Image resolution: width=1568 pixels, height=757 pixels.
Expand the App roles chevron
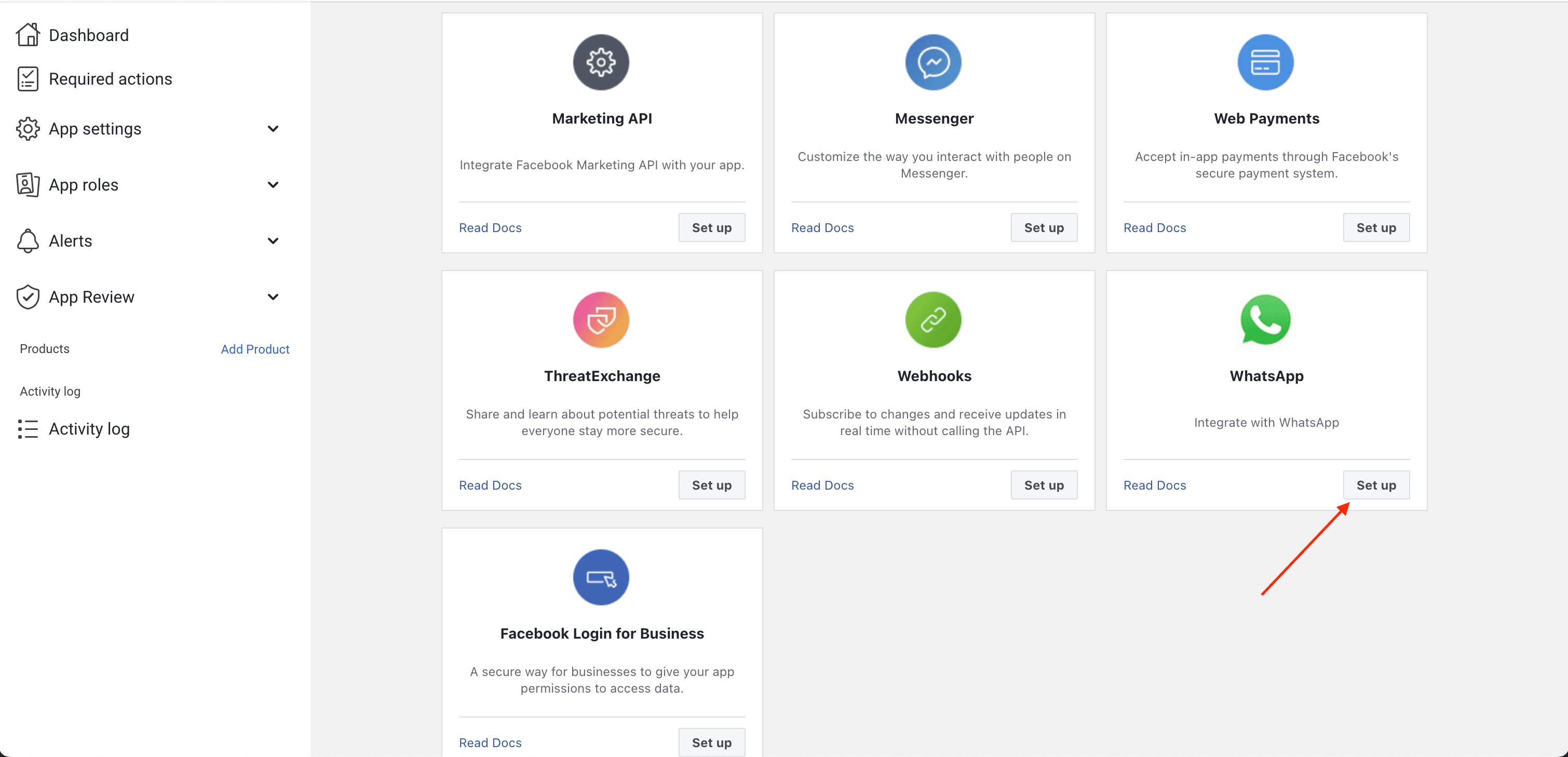[x=273, y=185]
